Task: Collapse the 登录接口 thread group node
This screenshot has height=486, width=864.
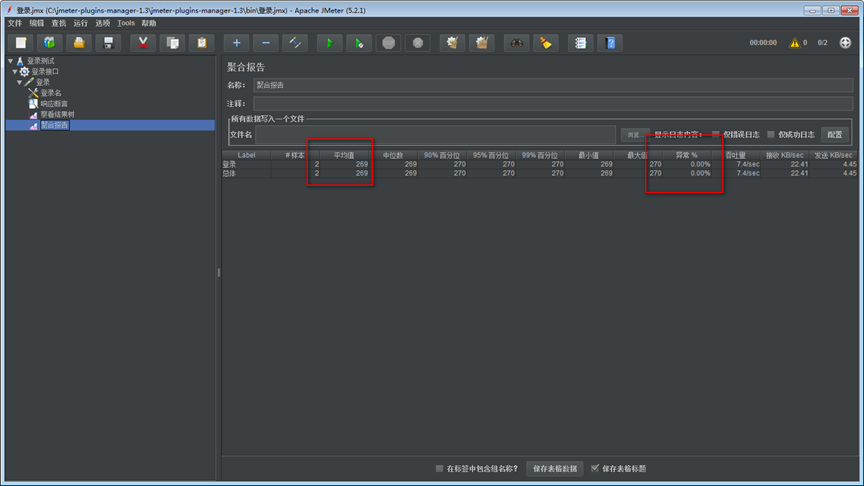Action: [15, 72]
